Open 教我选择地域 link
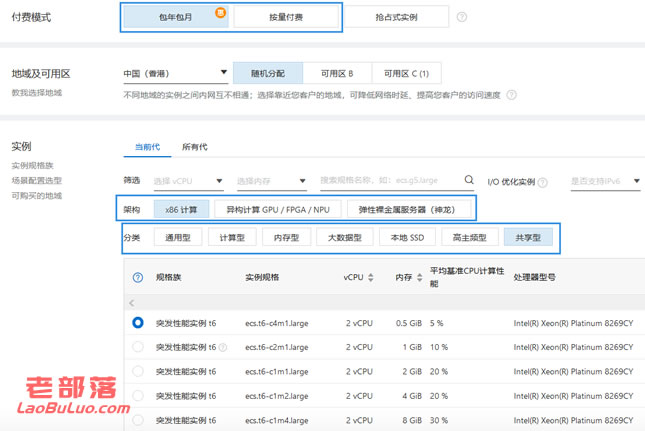 (x=37, y=93)
